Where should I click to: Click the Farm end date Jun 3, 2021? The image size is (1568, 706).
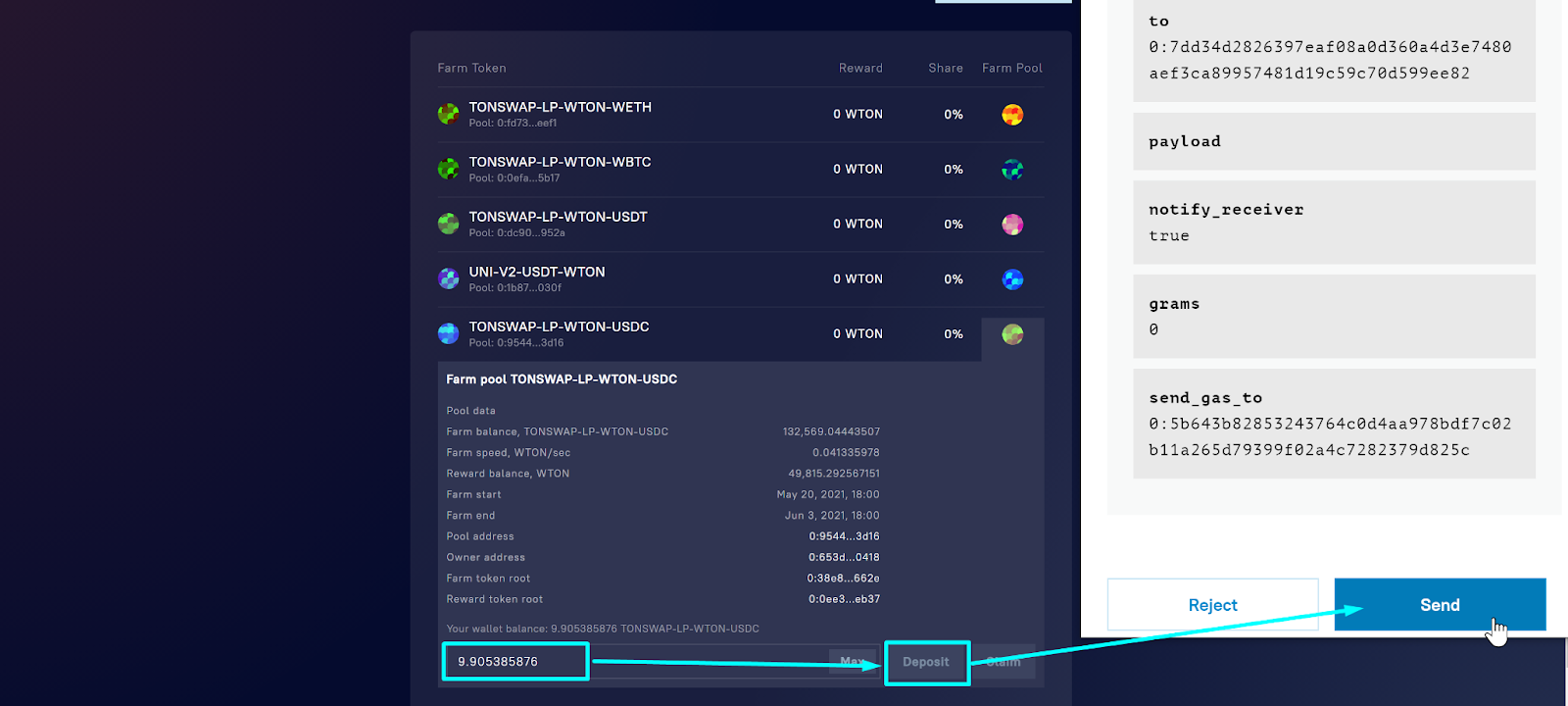832,515
